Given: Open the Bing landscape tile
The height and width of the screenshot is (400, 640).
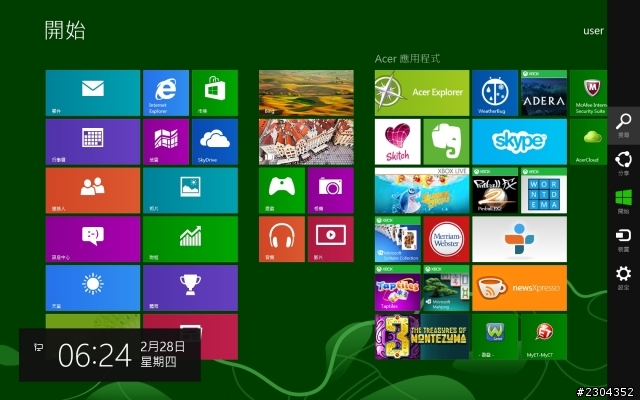Looking at the screenshot, I should pyautogui.click(x=306, y=93).
